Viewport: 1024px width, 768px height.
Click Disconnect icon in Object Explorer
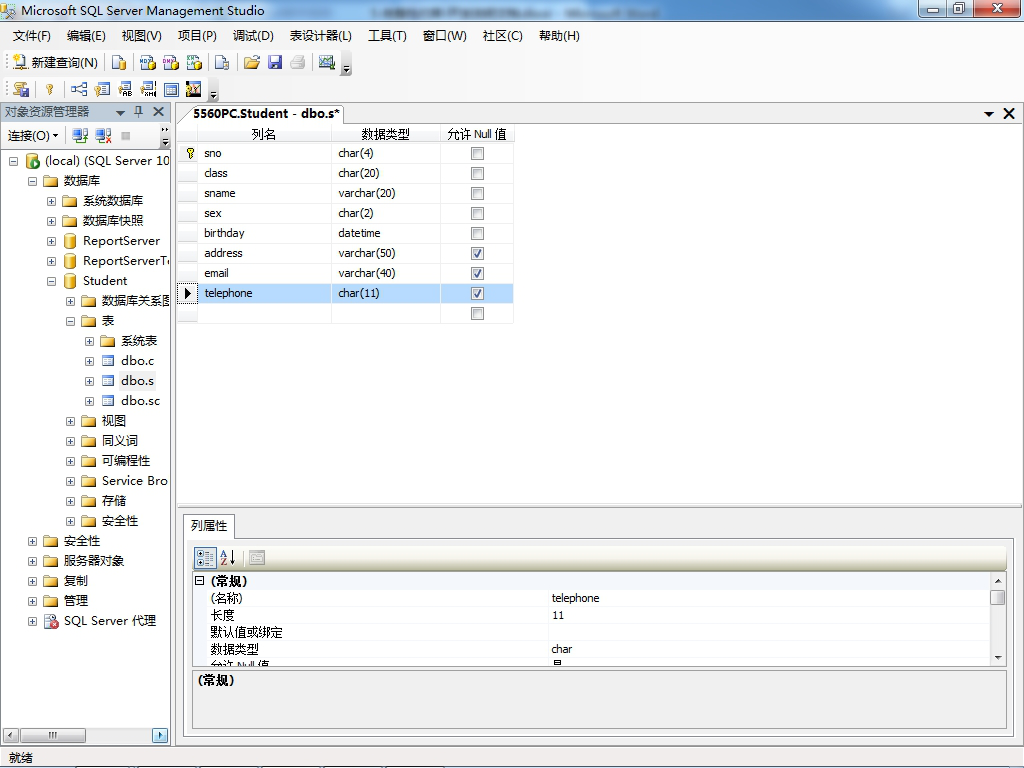[x=103, y=136]
